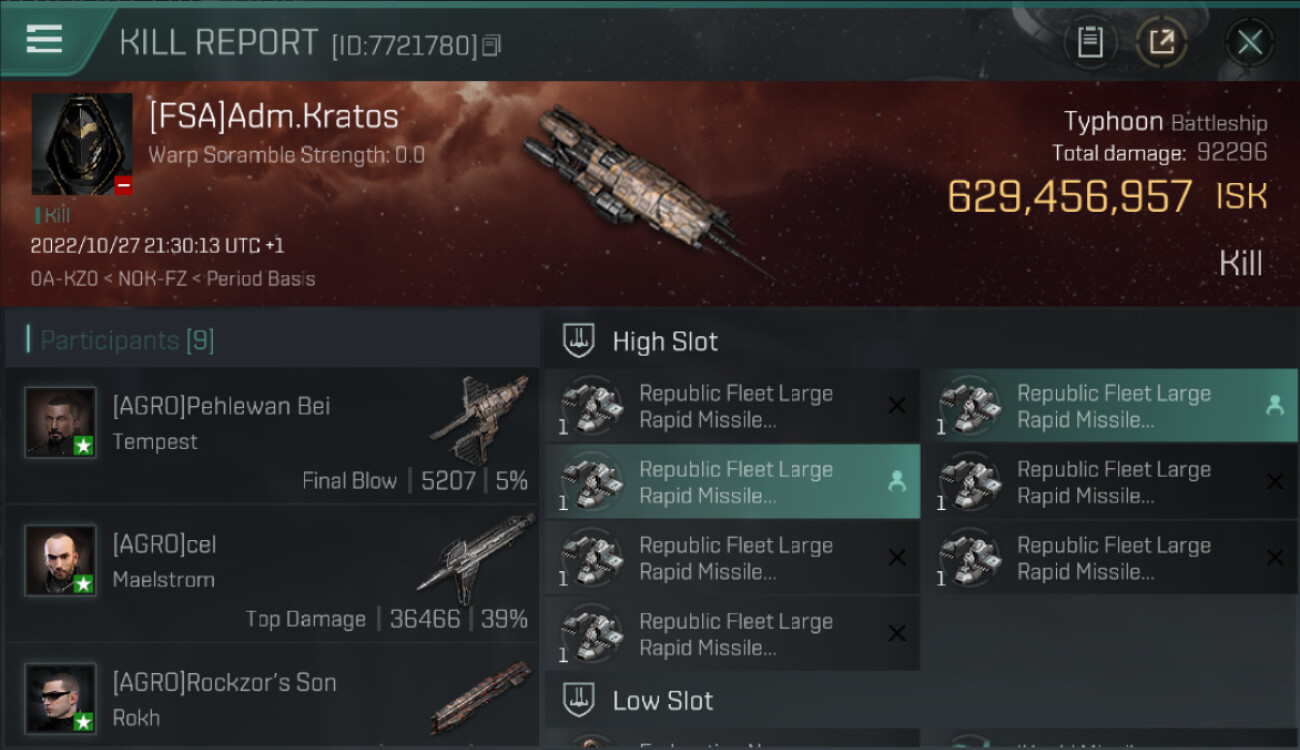The width and height of the screenshot is (1300, 750).
Task: Open the hamburger main menu
Action: coord(45,40)
